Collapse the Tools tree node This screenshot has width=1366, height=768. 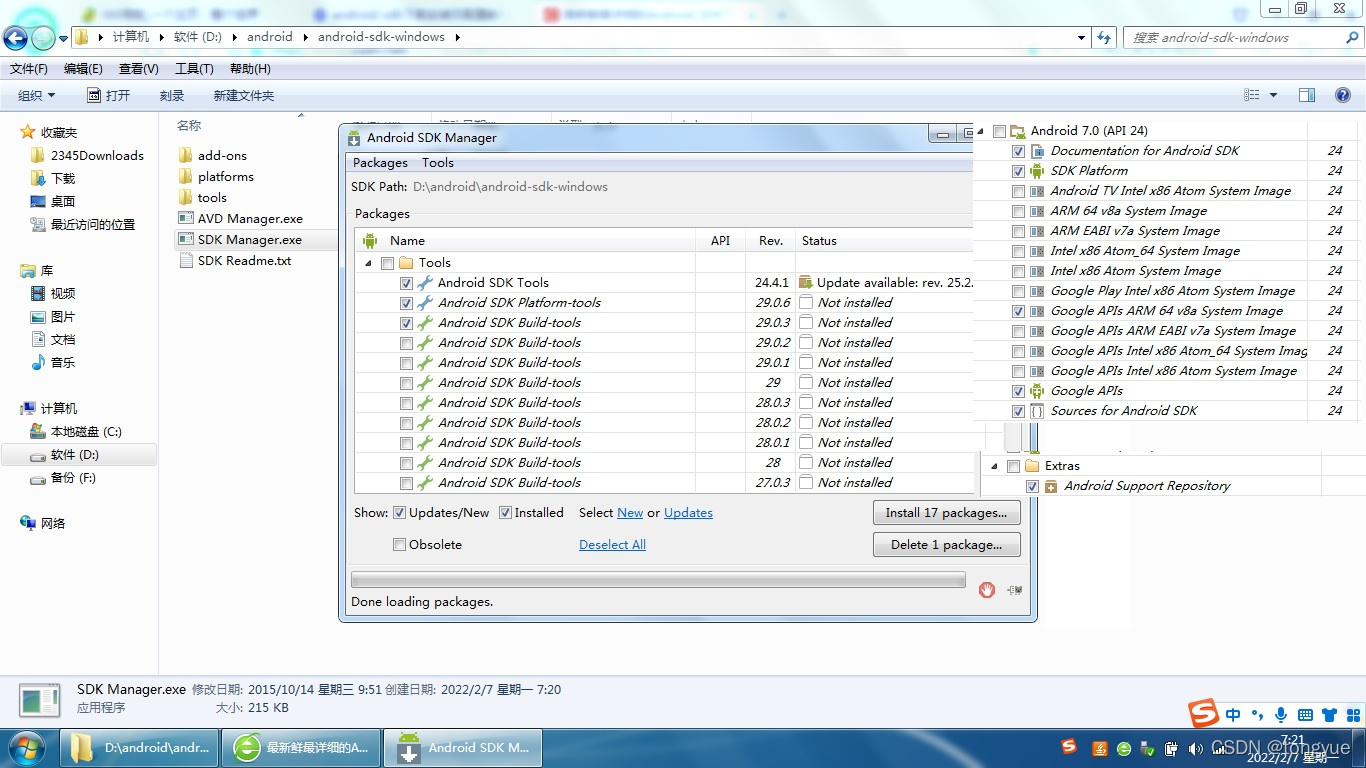(x=369, y=263)
